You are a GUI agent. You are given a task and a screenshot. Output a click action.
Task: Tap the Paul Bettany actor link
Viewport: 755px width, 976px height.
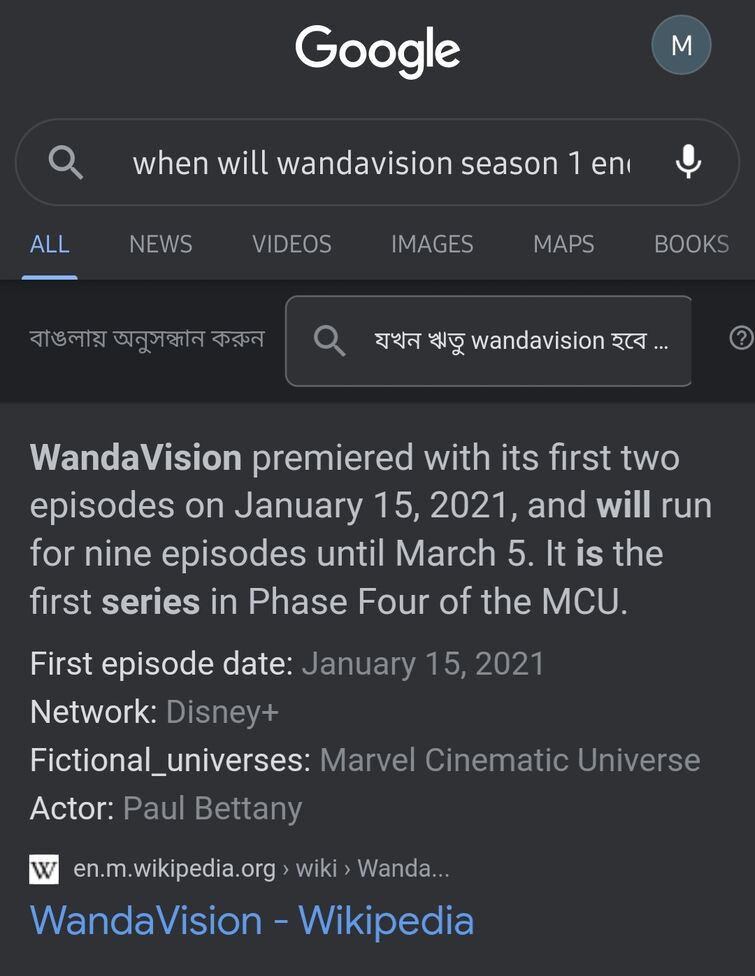[212, 808]
